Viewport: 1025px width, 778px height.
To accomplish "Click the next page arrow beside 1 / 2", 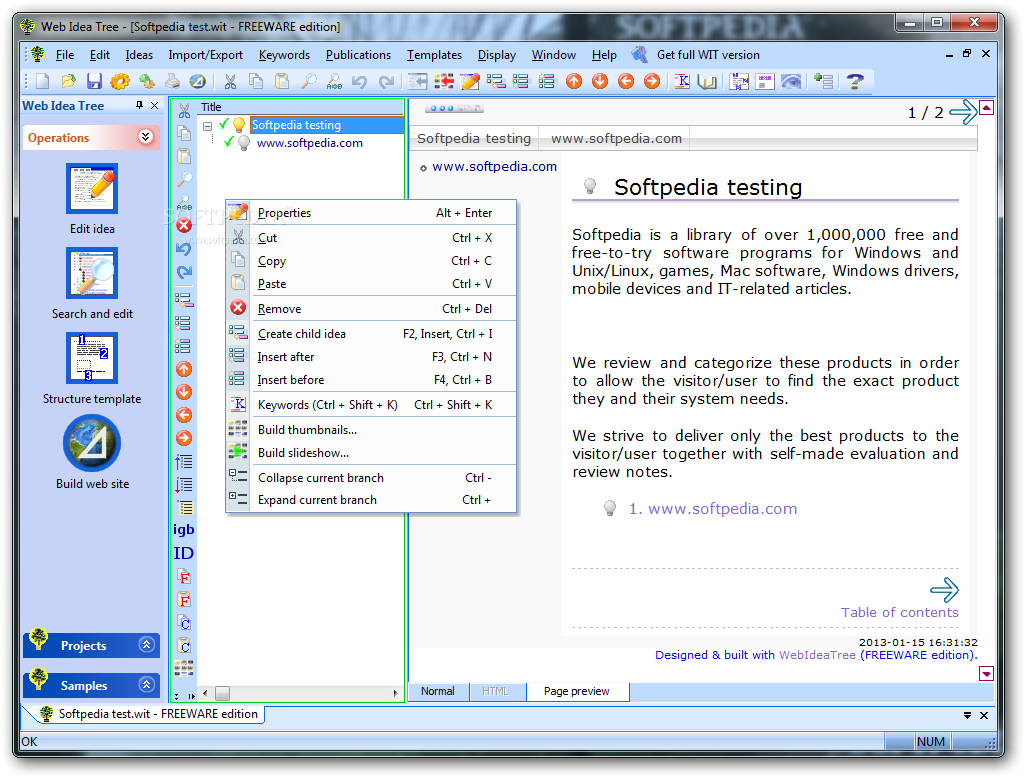I will click(x=962, y=112).
